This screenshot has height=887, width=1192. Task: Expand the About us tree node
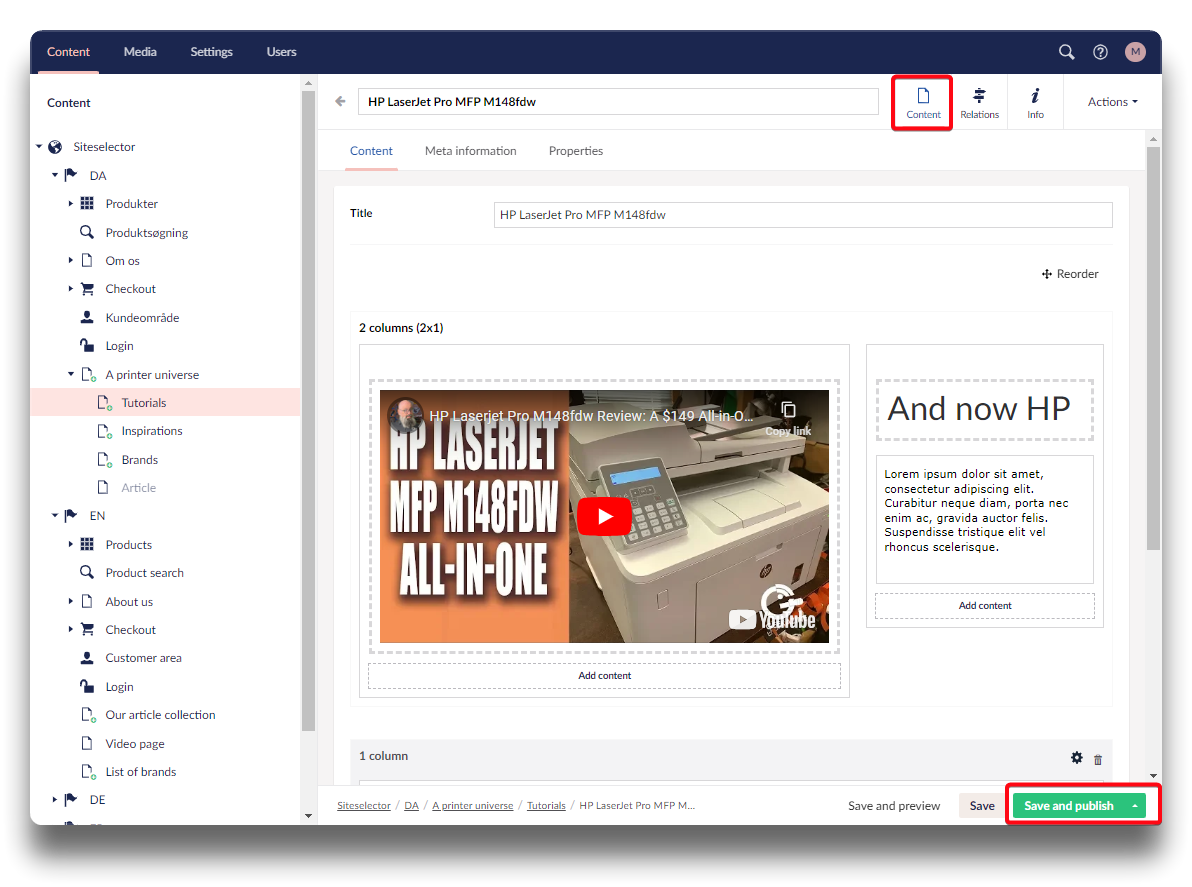click(x=71, y=601)
